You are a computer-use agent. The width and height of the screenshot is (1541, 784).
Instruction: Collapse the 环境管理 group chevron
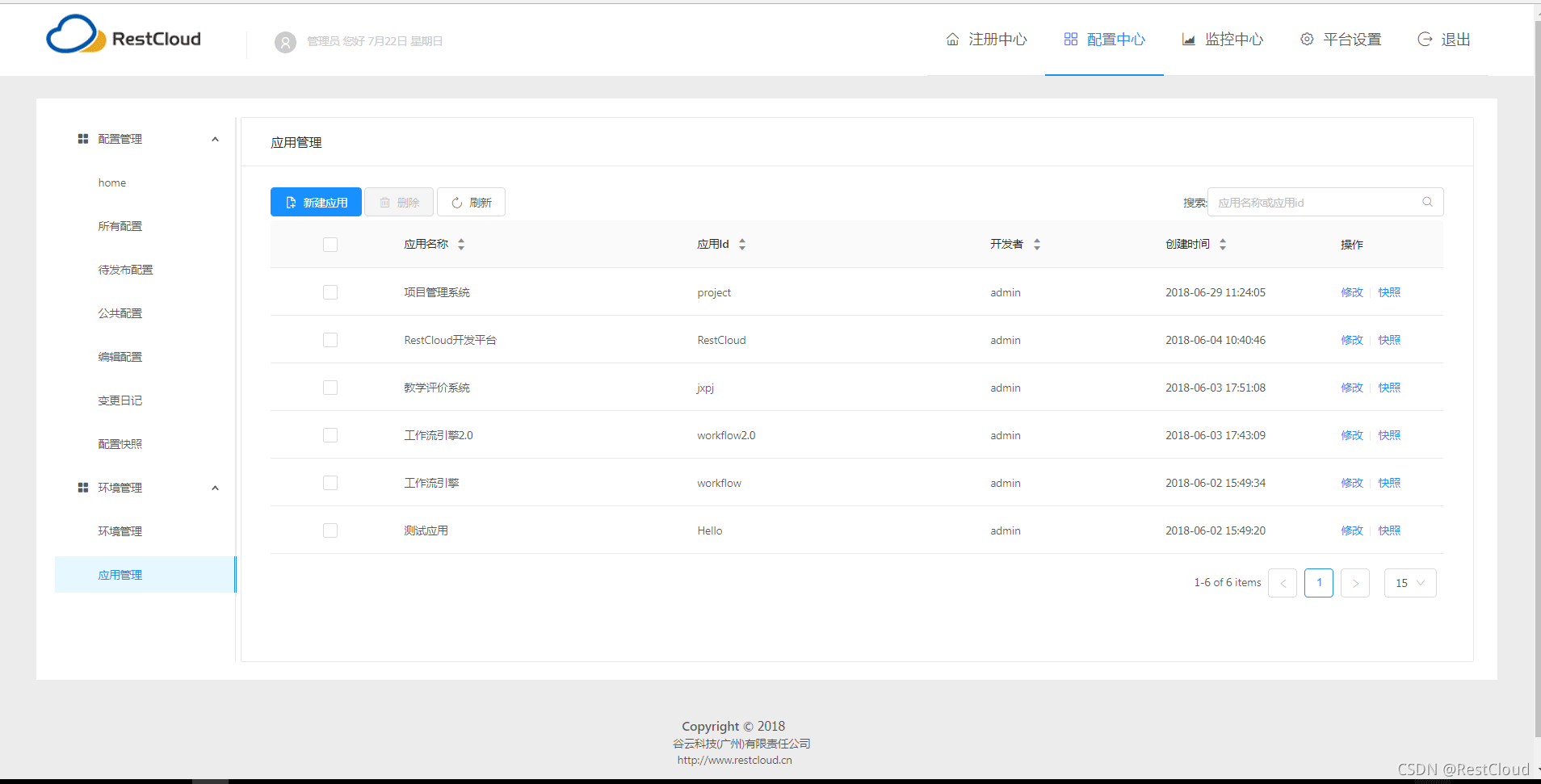click(216, 488)
